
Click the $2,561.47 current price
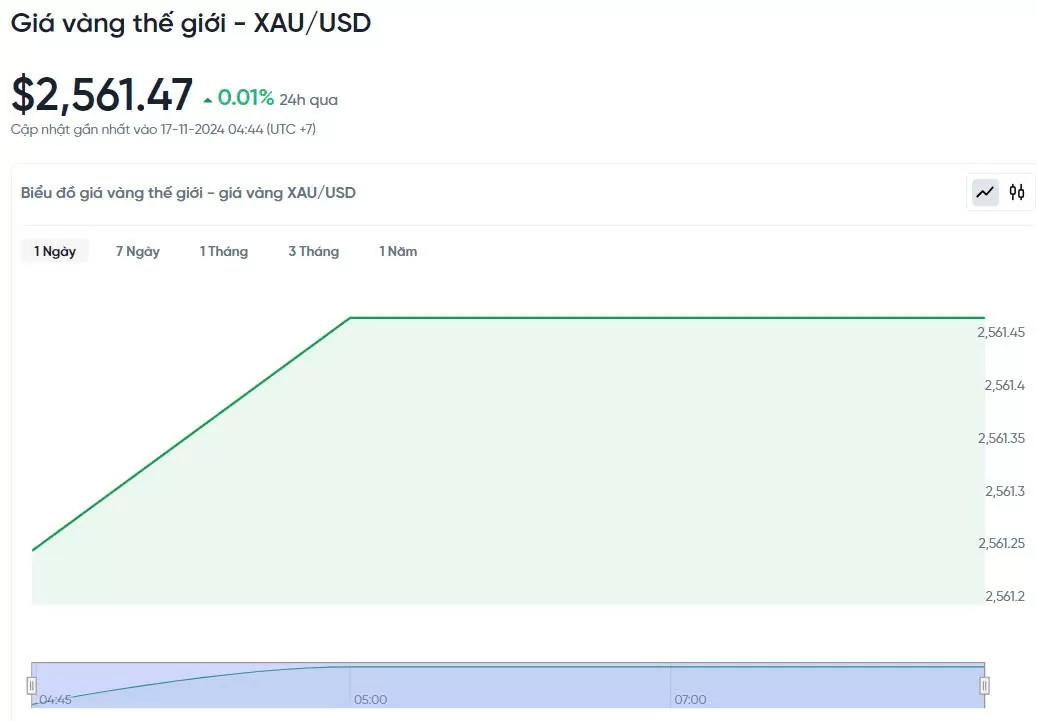click(102, 94)
